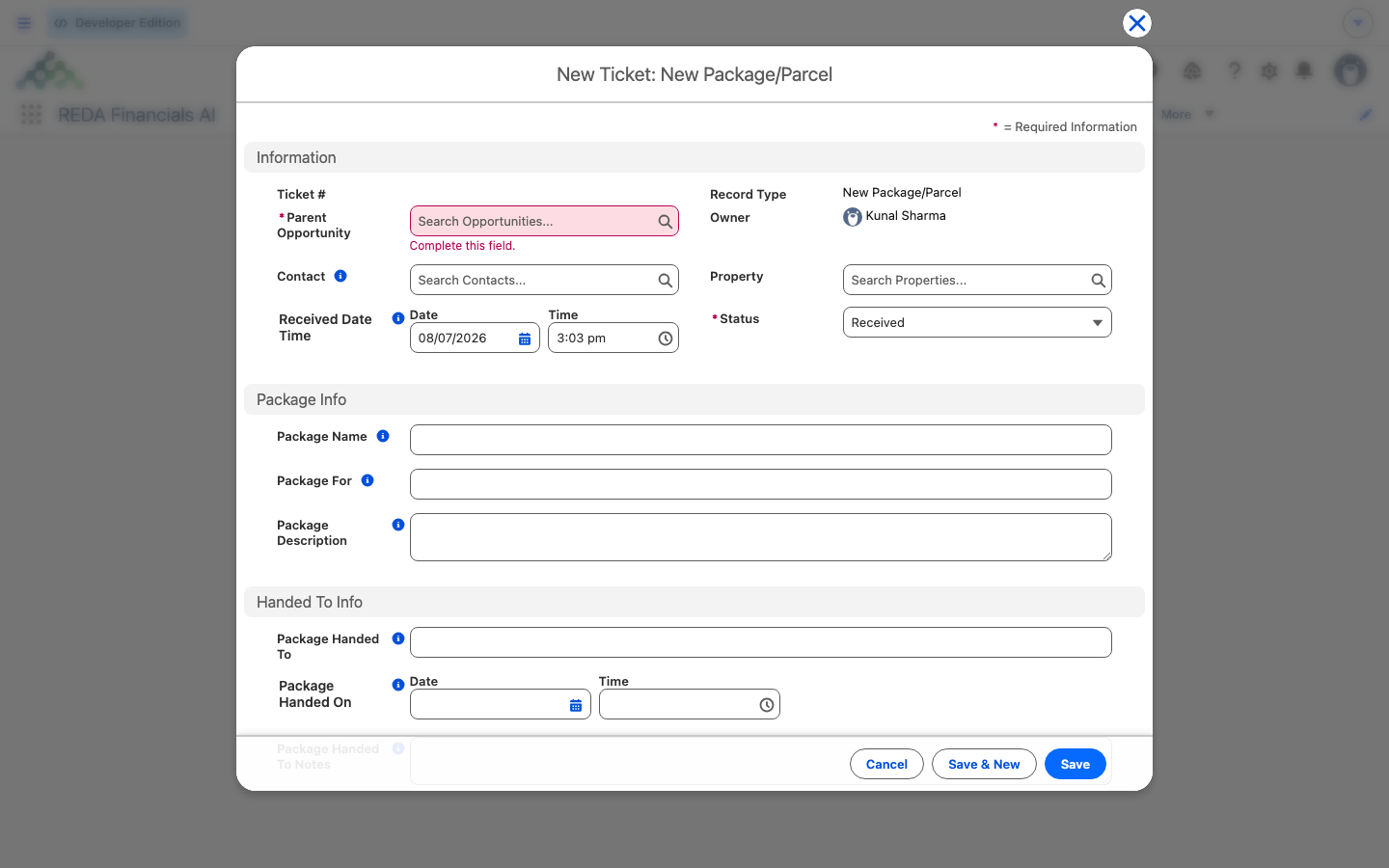
Task: Show help info icon for Received Date Time
Action: 398,318
